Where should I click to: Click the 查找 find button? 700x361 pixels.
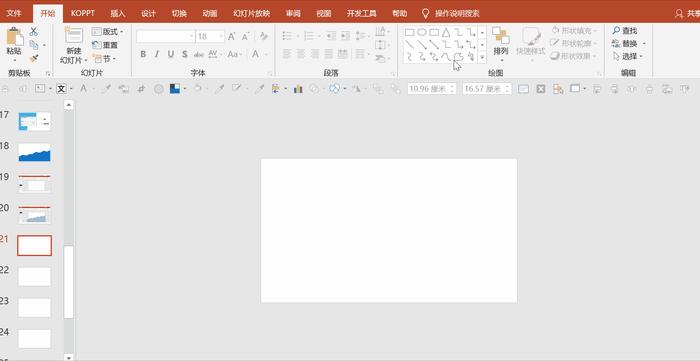[x=625, y=31]
